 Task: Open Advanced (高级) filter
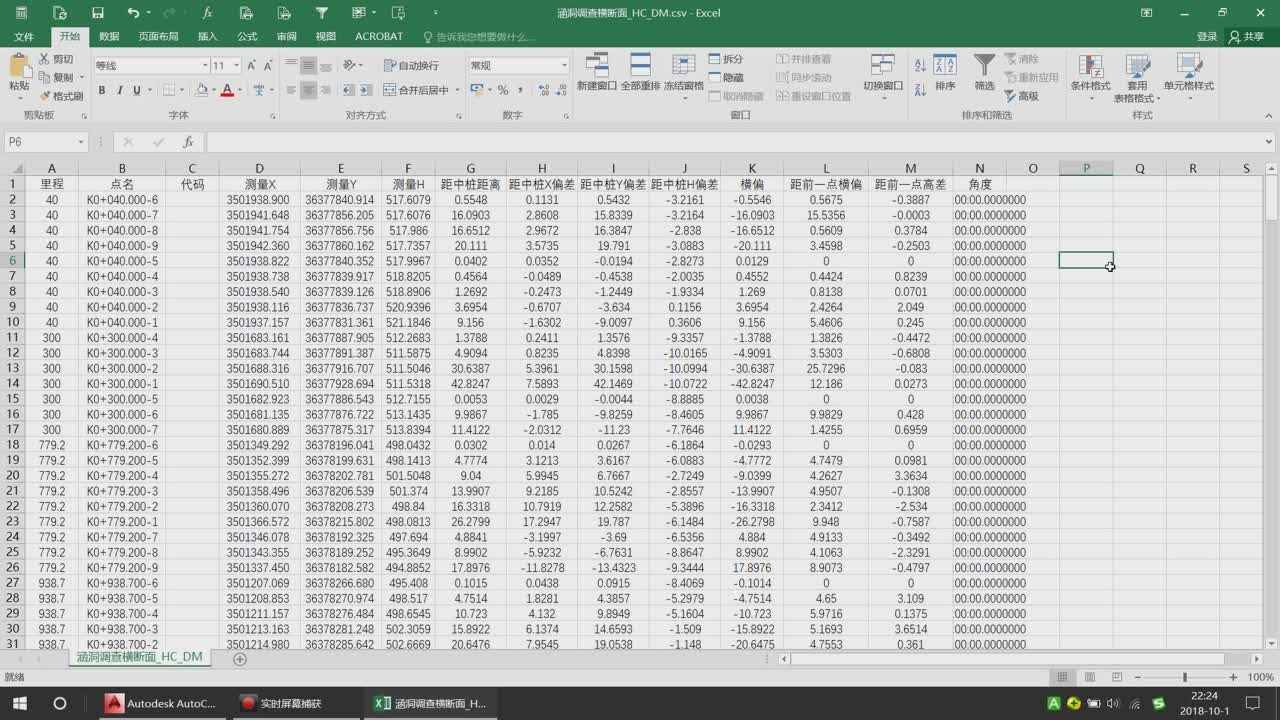(1021, 96)
